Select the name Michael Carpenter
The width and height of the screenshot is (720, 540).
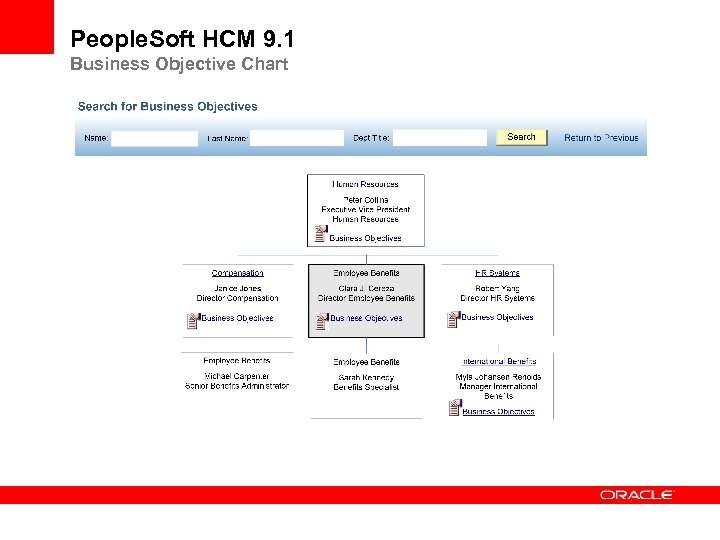click(236, 376)
